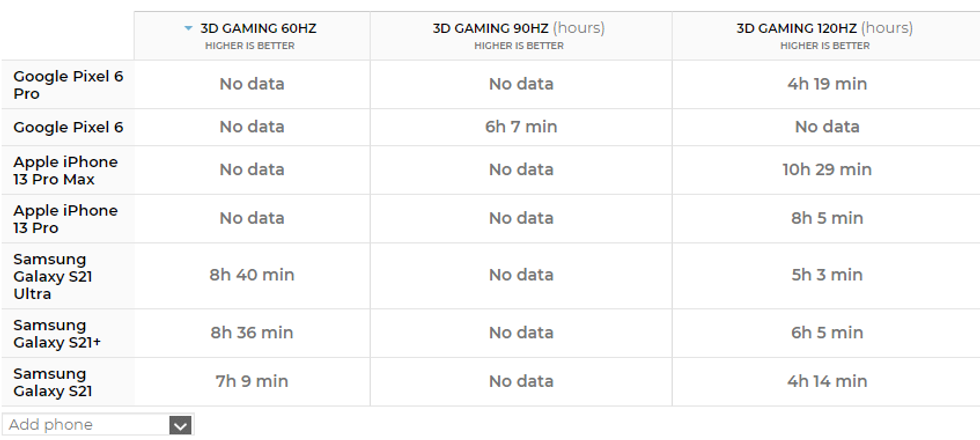Select the 4h 19 min result cell

pos(827,84)
